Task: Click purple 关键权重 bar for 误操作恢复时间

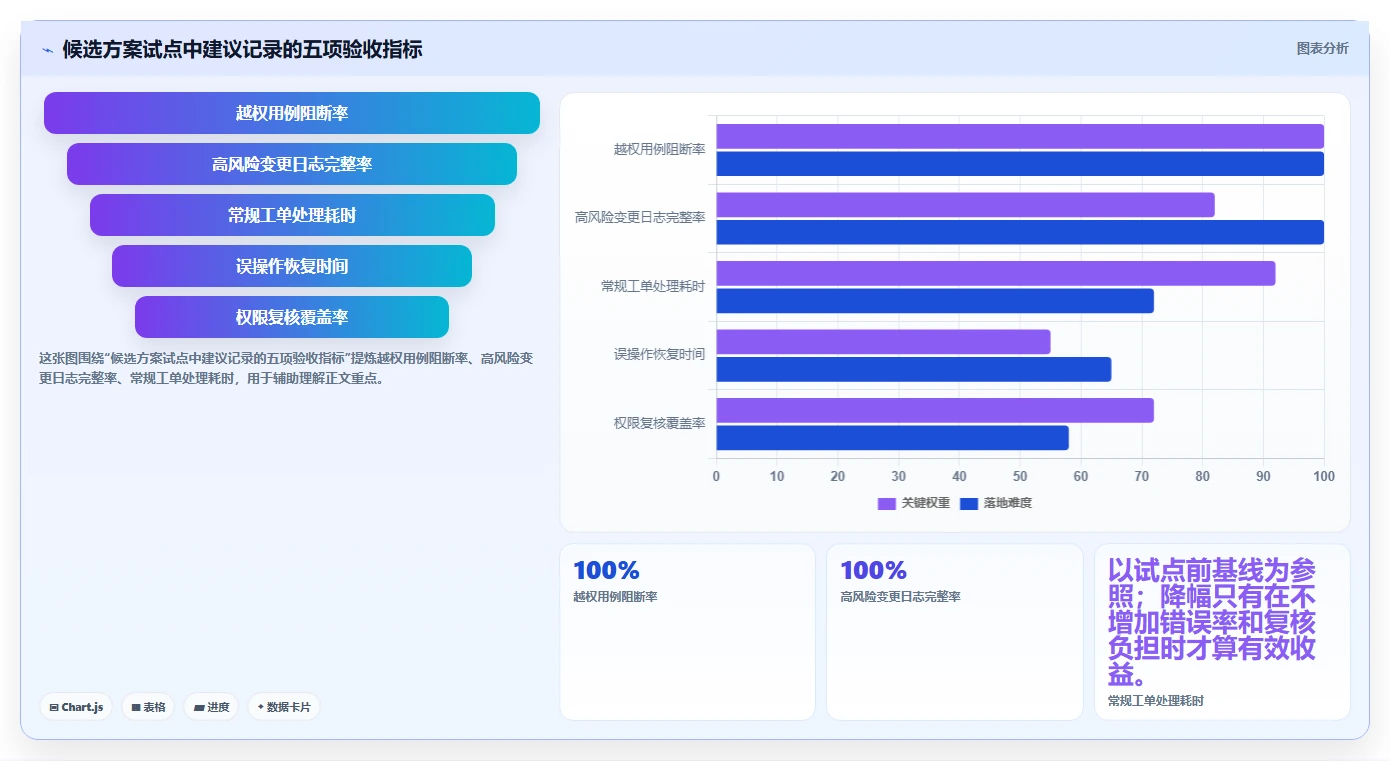Action: pos(884,342)
